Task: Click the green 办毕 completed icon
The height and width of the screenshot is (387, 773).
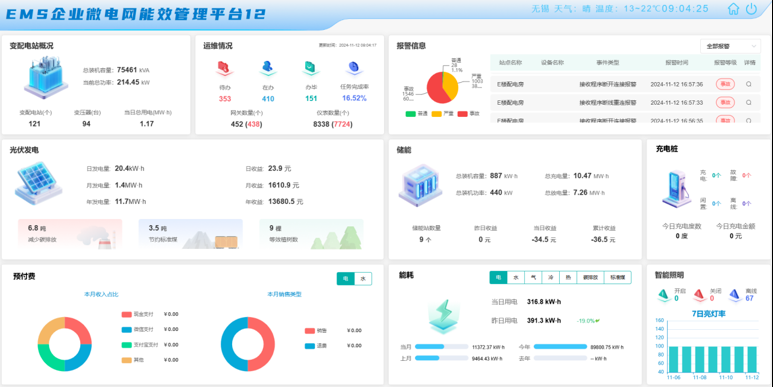Action: [311, 68]
